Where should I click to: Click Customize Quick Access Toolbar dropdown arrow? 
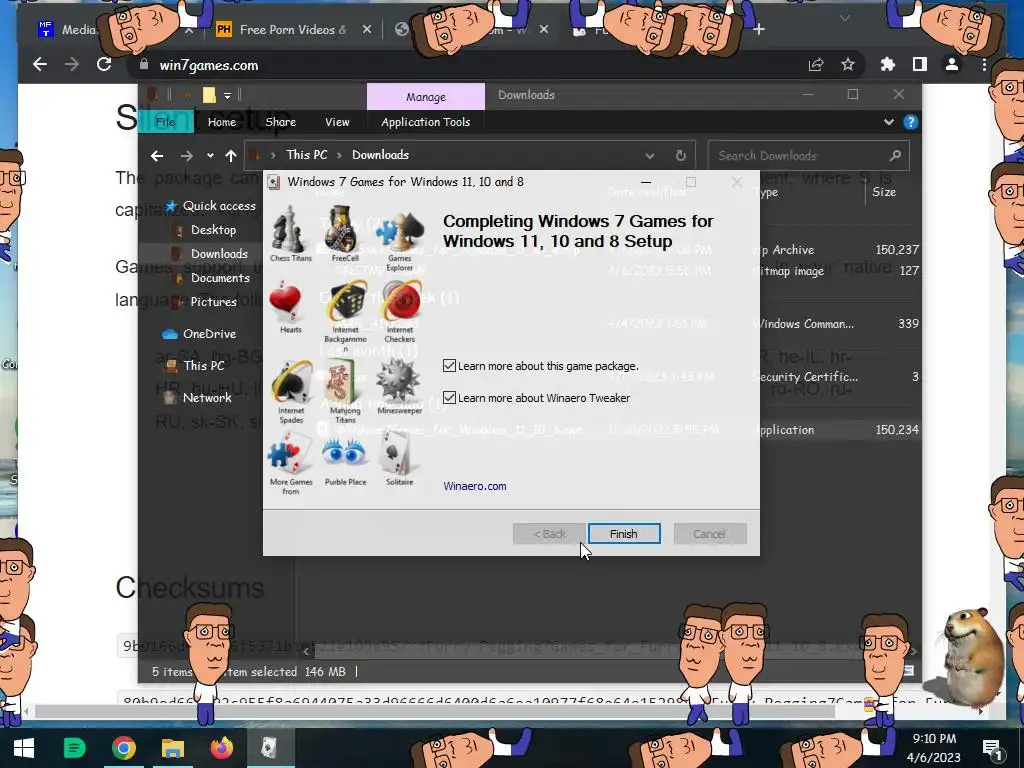point(227,96)
